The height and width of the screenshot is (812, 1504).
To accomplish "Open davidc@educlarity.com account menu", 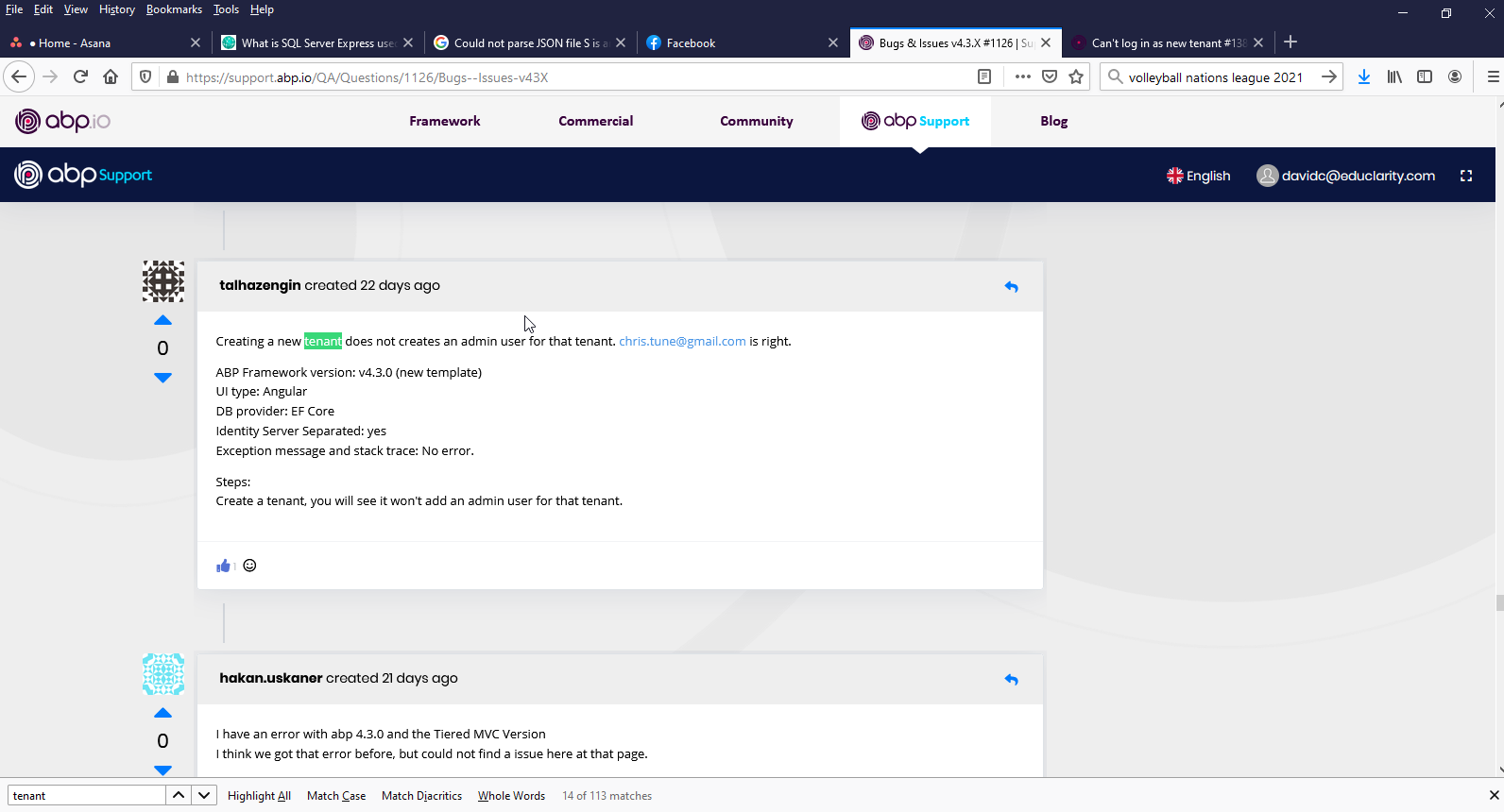I will 1346,176.
